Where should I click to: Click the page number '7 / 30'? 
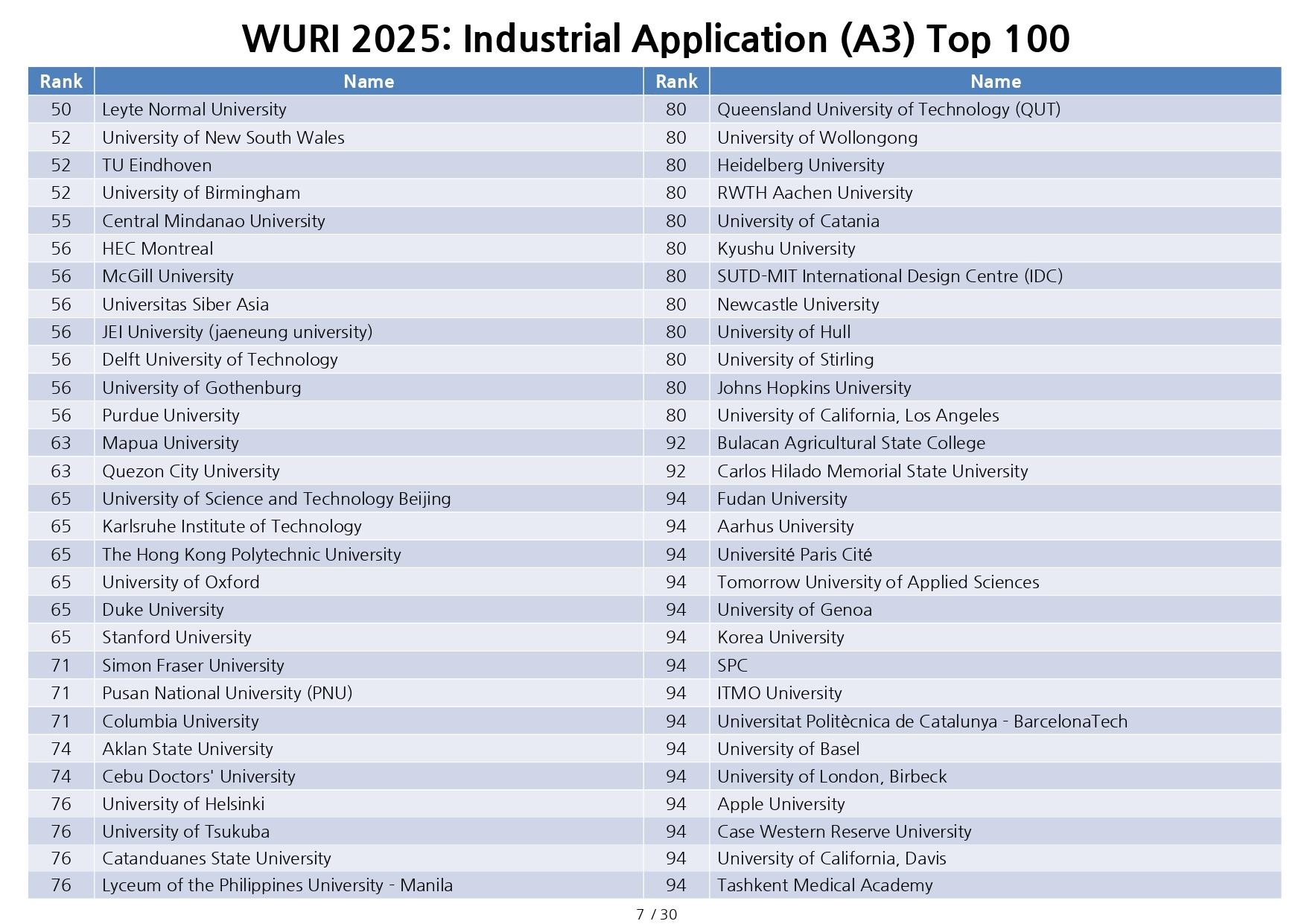click(x=656, y=914)
